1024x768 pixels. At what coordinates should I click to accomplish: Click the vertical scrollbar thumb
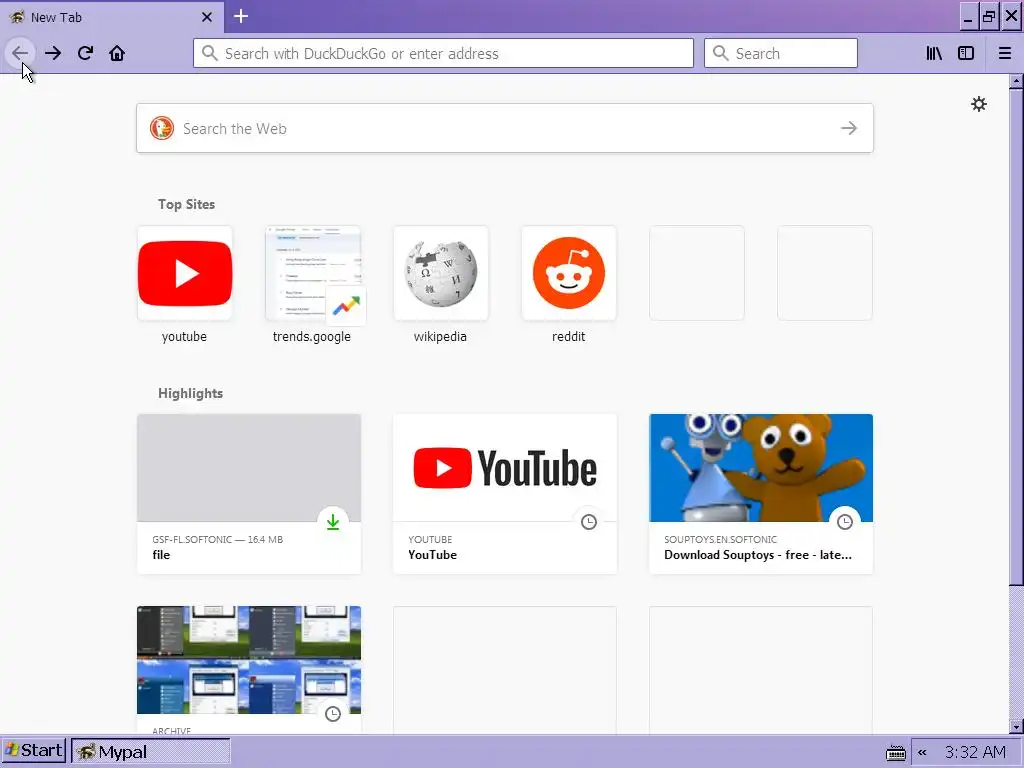[x=1016, y=337]
